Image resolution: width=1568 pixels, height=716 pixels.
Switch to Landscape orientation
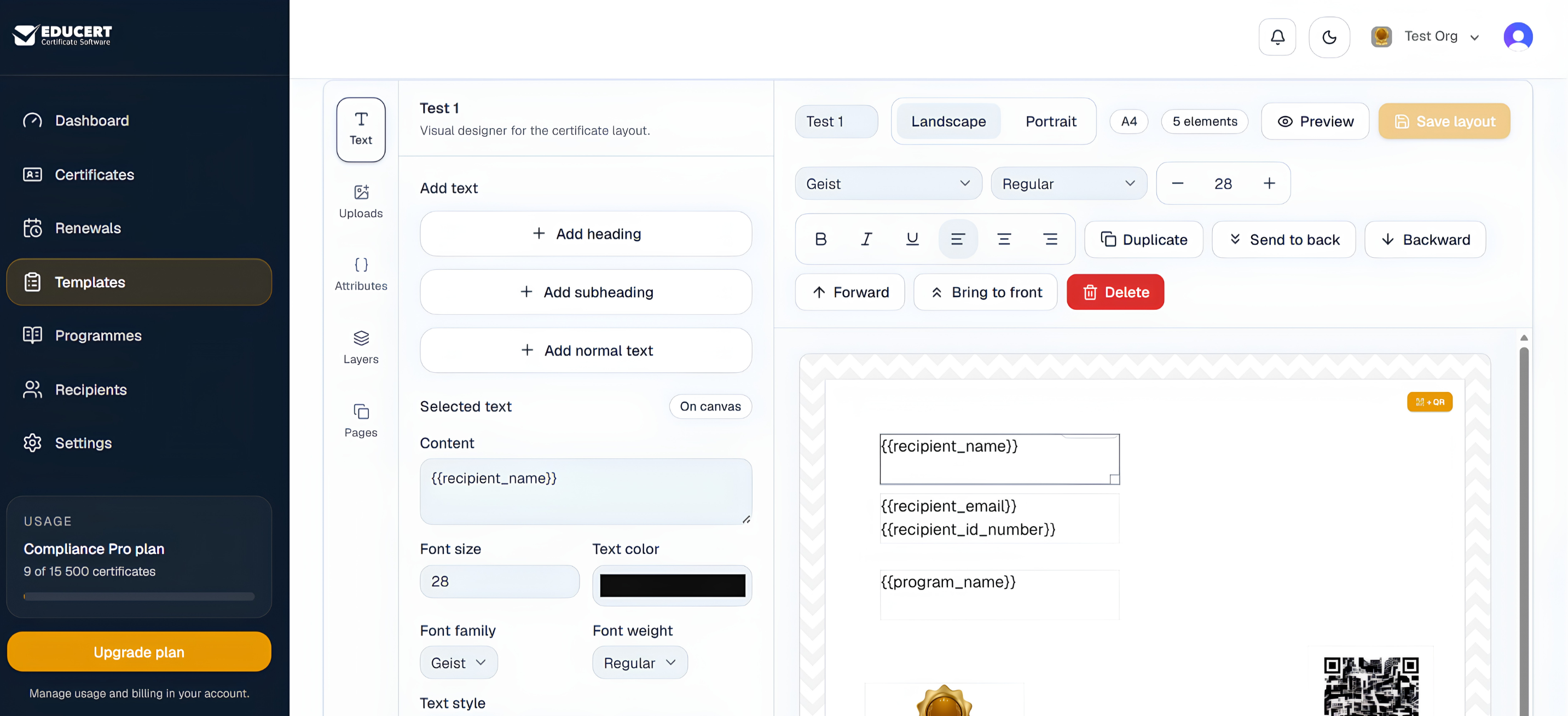point(948,122)
